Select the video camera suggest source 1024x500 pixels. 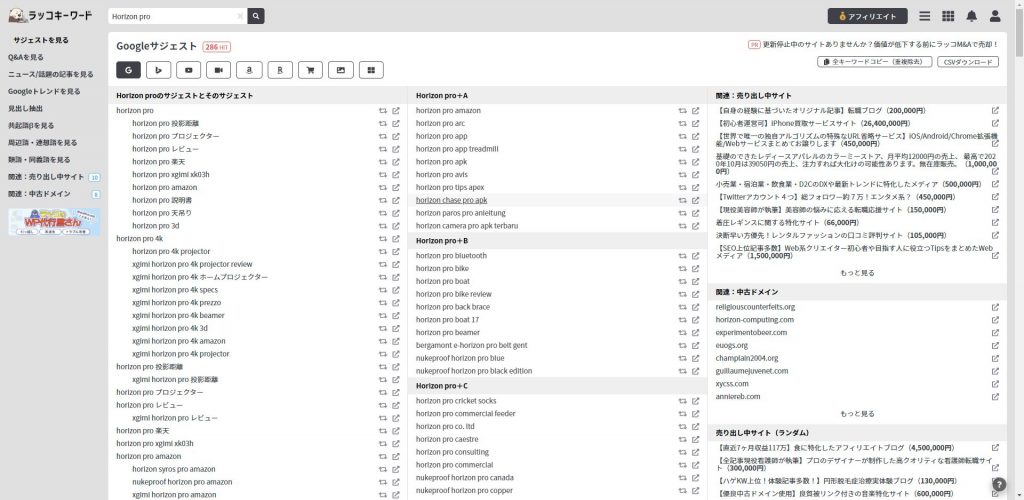(219, 70)
